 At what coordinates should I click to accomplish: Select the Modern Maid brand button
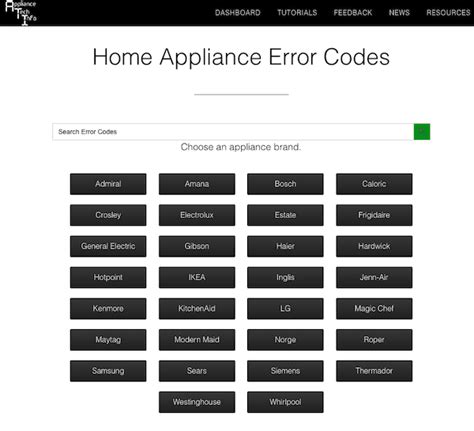click(x=197, y=340)
